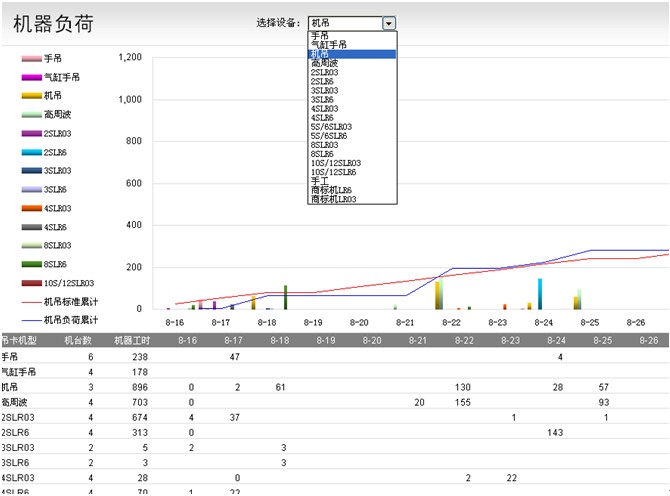Viewport: 670px width, 496px height.
Task: Pick 5S/6SLR03 from the dropdown list
Action: pos(331,127)
